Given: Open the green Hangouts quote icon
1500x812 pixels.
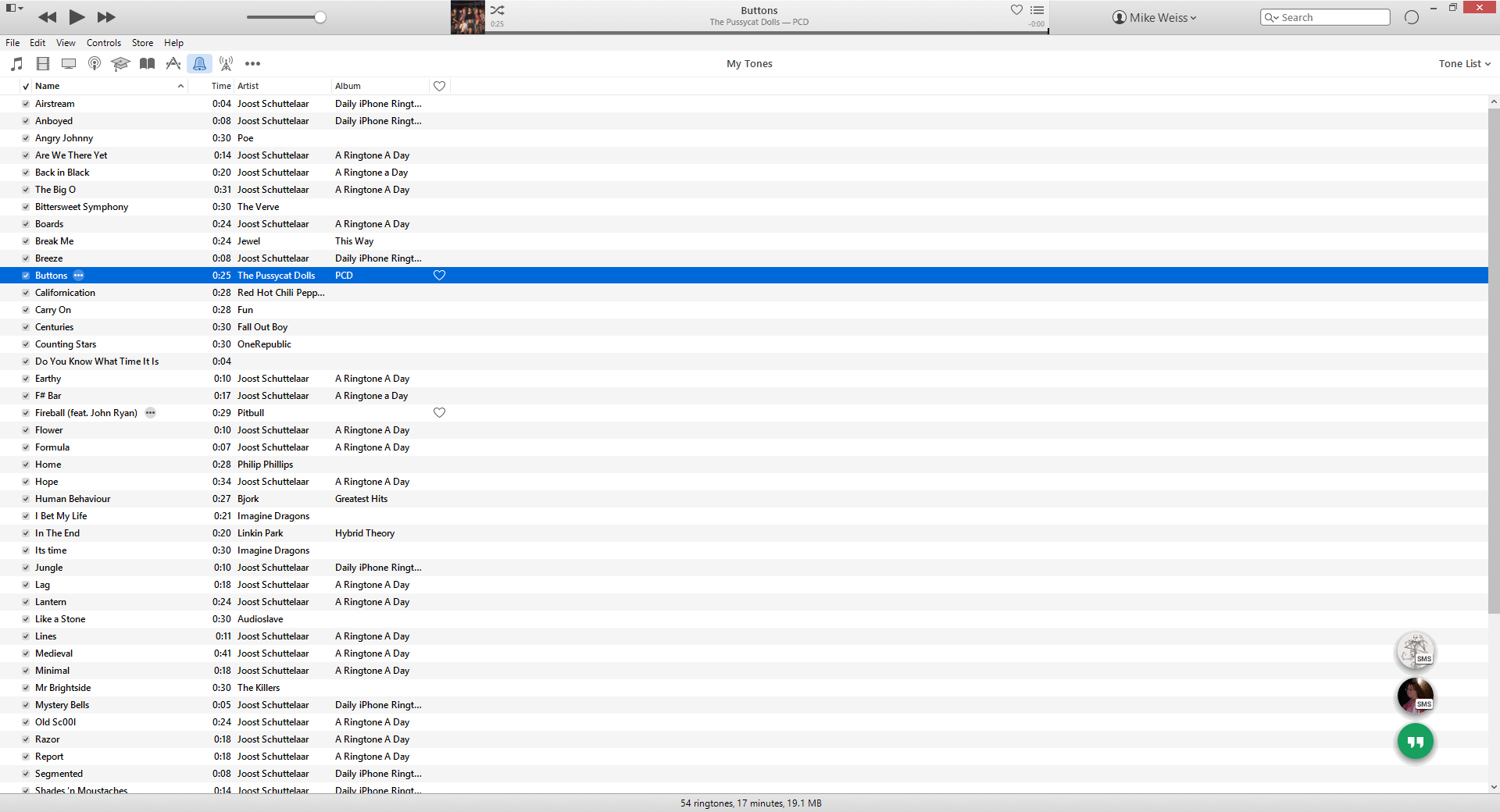Looking at the screenshot, I should (1415, 742).
